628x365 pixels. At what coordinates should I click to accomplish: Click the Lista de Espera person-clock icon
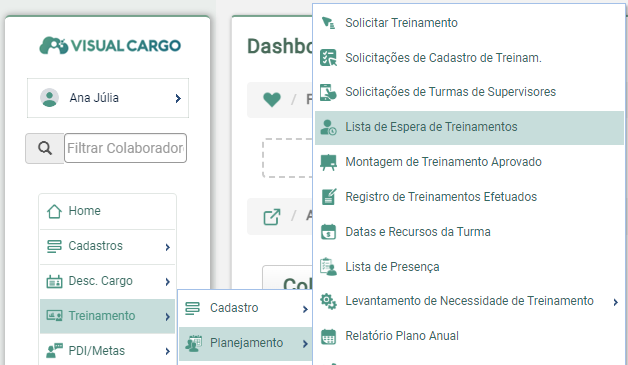(x=328, y=127)
